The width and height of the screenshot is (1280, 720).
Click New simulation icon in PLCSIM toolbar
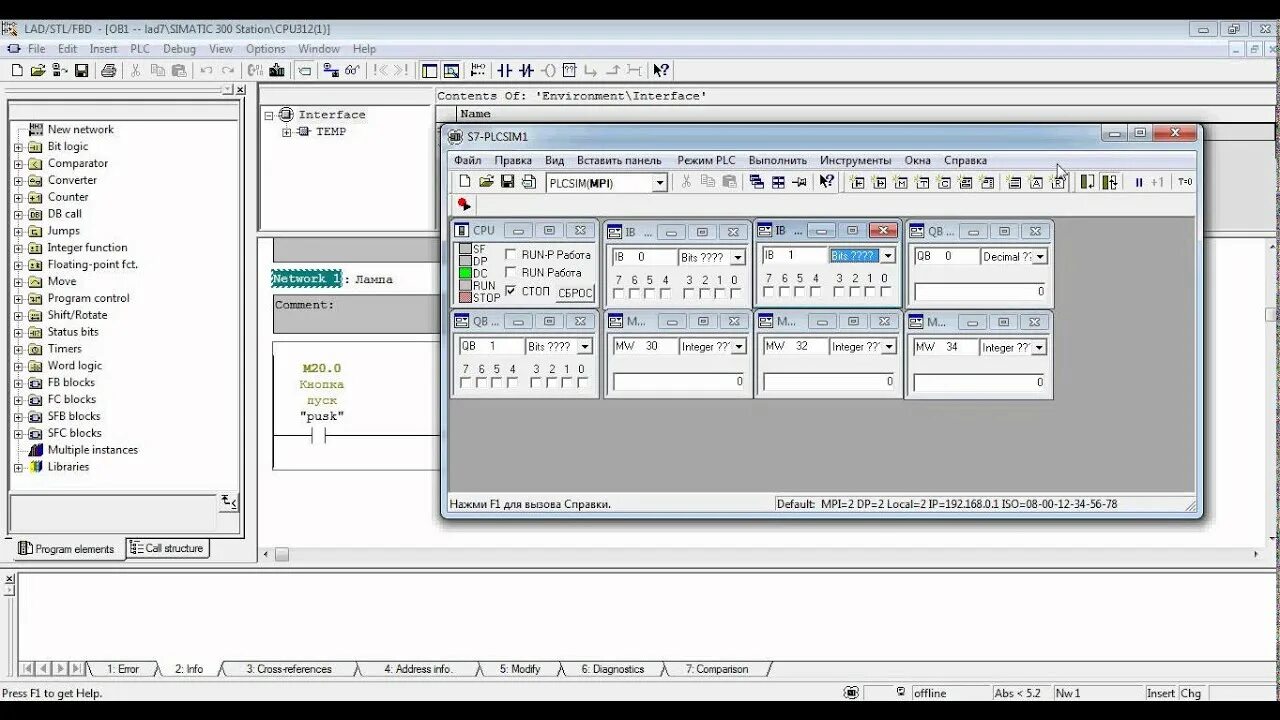(x=464, y=182)
